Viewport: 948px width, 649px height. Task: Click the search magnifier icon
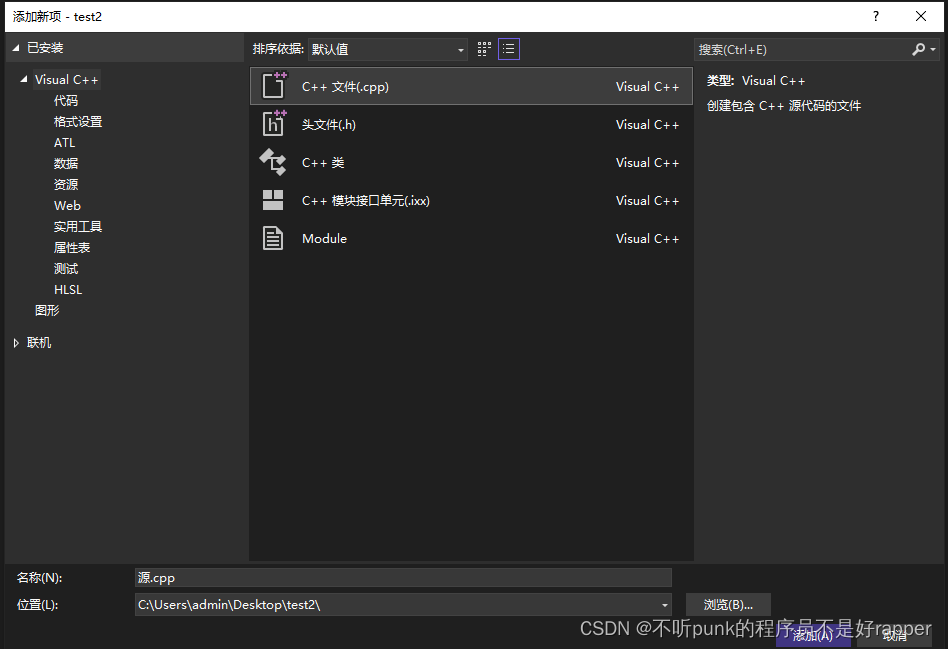pos(921,49)
